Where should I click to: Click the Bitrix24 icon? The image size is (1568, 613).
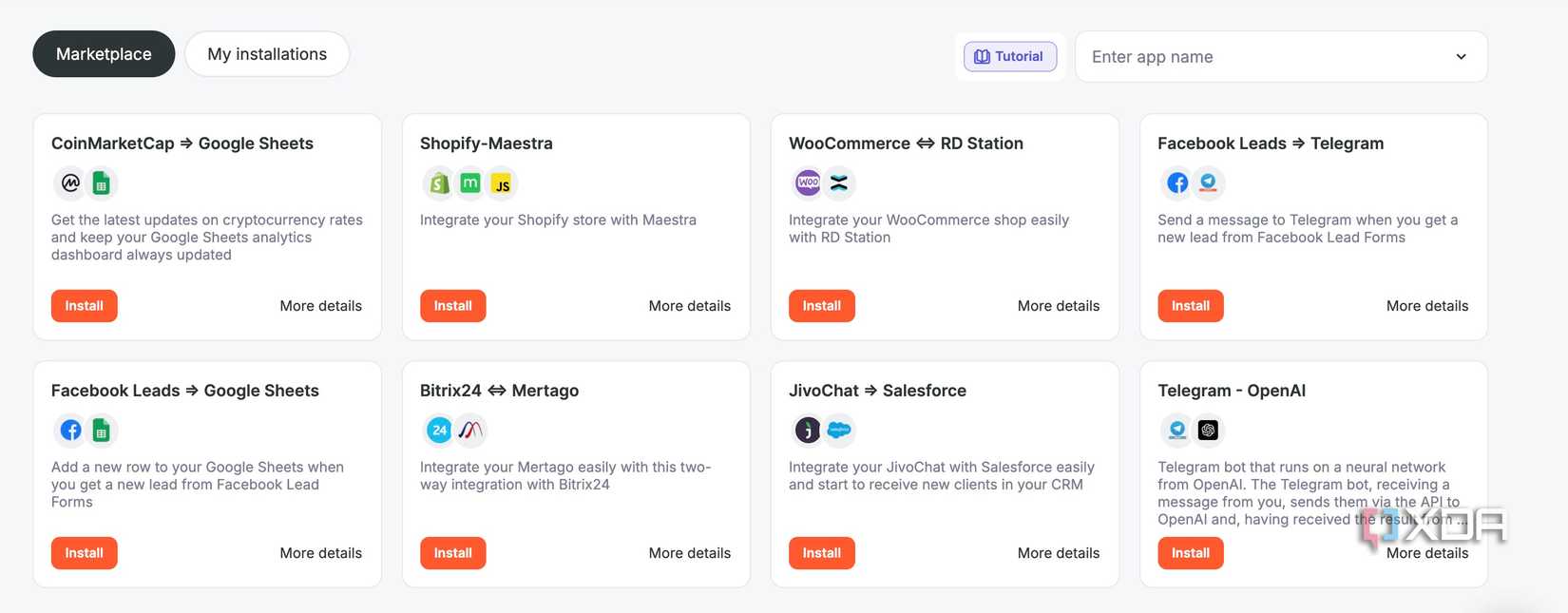[439, 430]
